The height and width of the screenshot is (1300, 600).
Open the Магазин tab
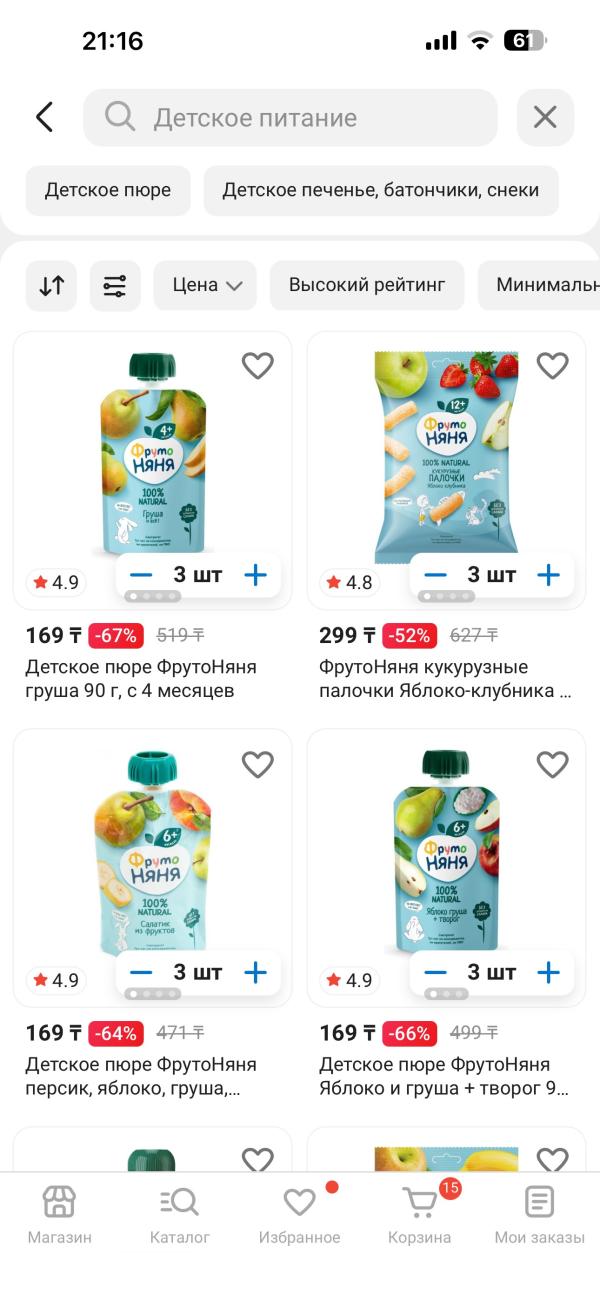[x=59, y=1214]
